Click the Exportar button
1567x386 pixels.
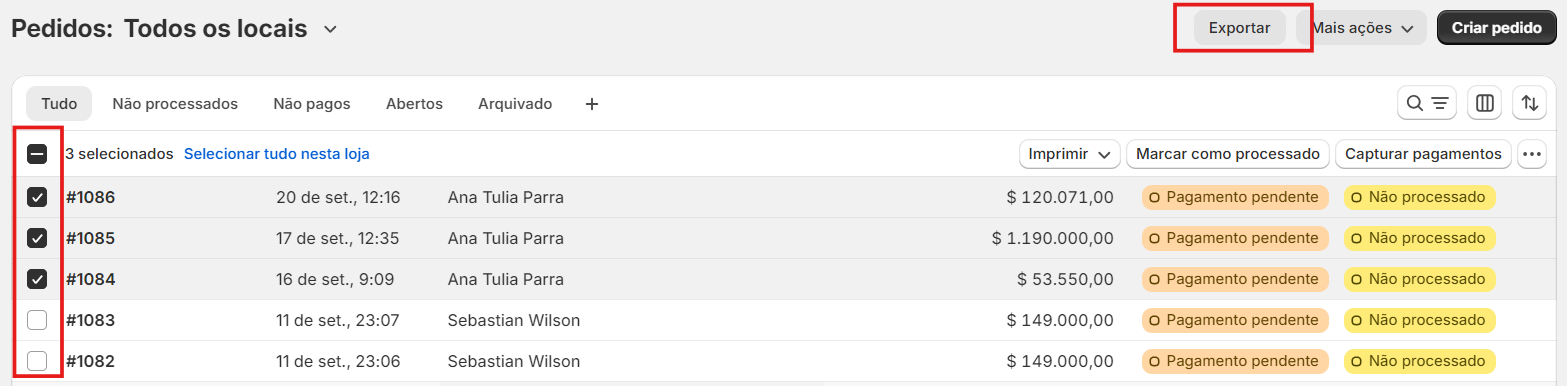coord(1239,28)
